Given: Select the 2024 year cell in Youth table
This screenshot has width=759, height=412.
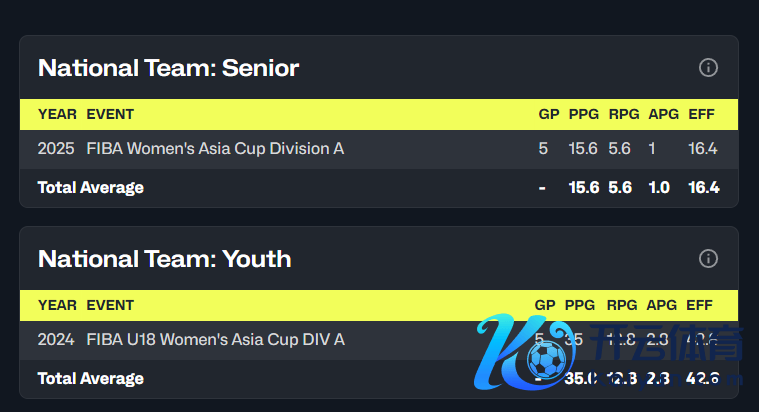Looking at the screenshot, I should [x=56, y=339].
